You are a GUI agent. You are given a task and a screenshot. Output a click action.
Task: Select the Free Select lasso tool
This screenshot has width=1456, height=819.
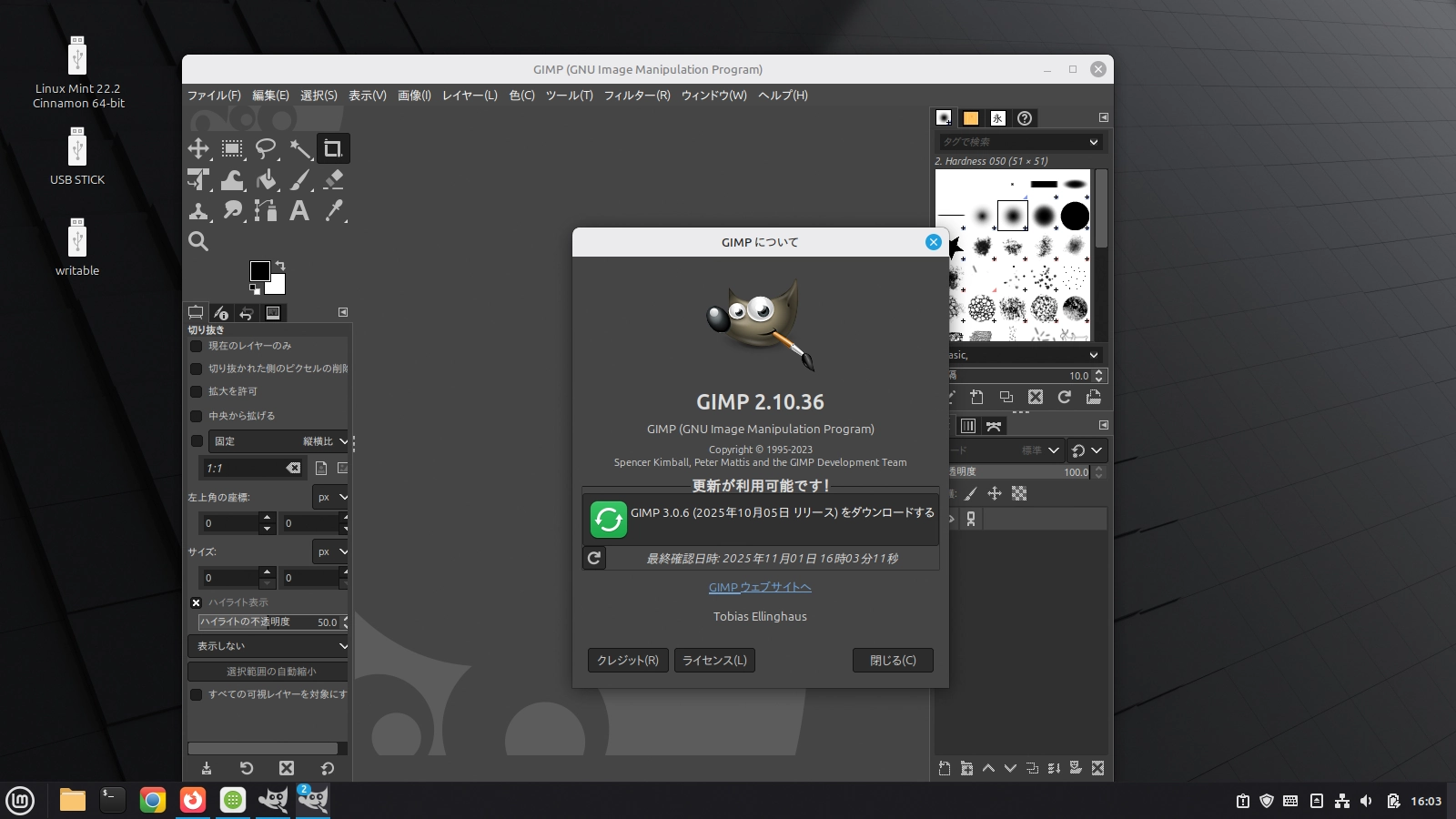[266, 148]
